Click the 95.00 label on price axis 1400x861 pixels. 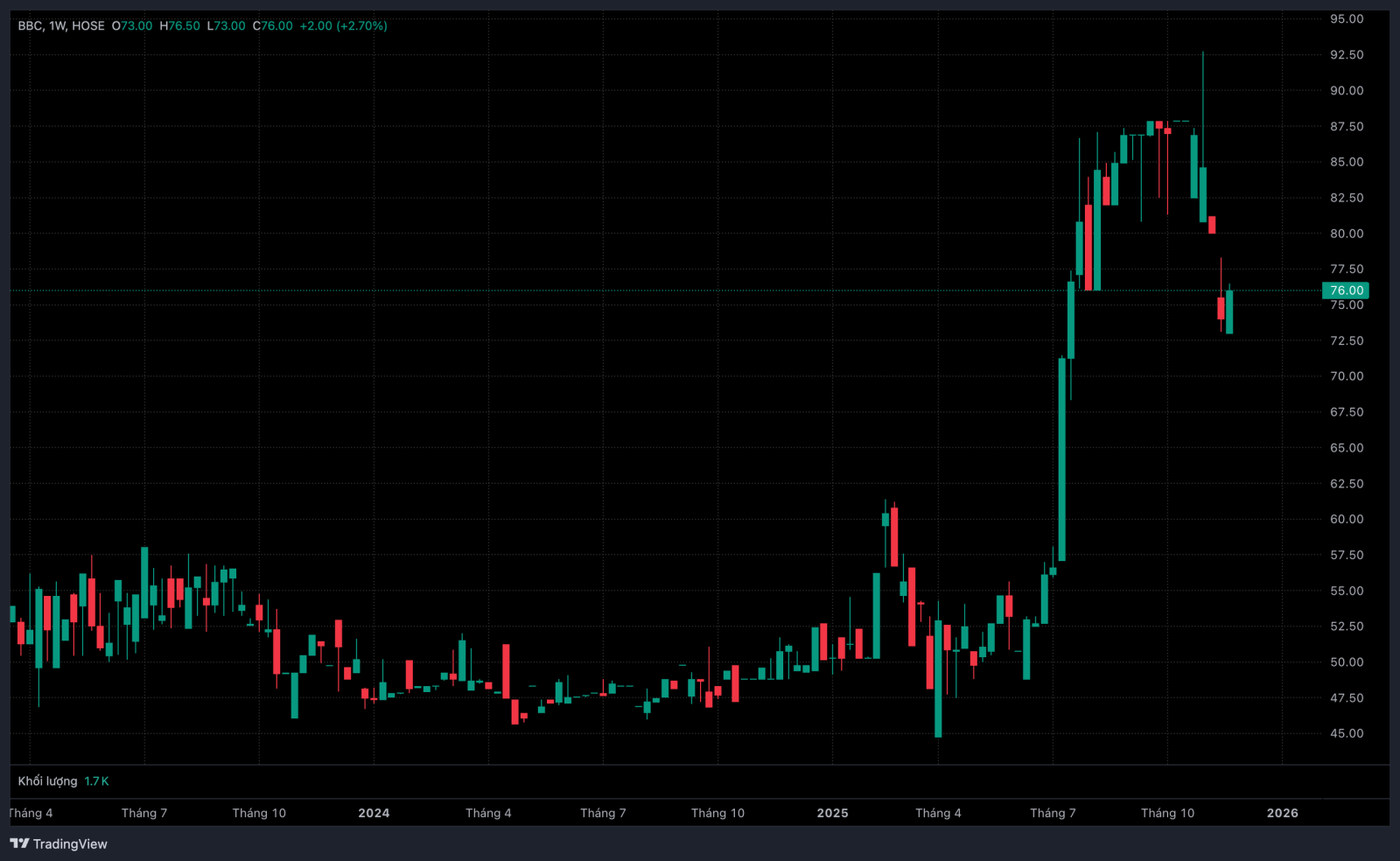pyautogui.click(x=1347, y=19)
